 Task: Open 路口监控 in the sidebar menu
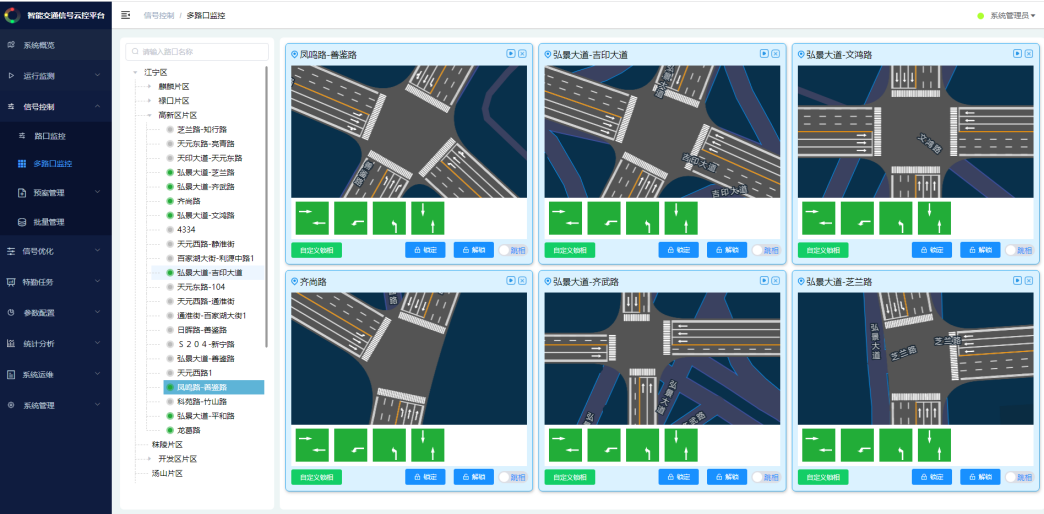(x=49, y=135)
